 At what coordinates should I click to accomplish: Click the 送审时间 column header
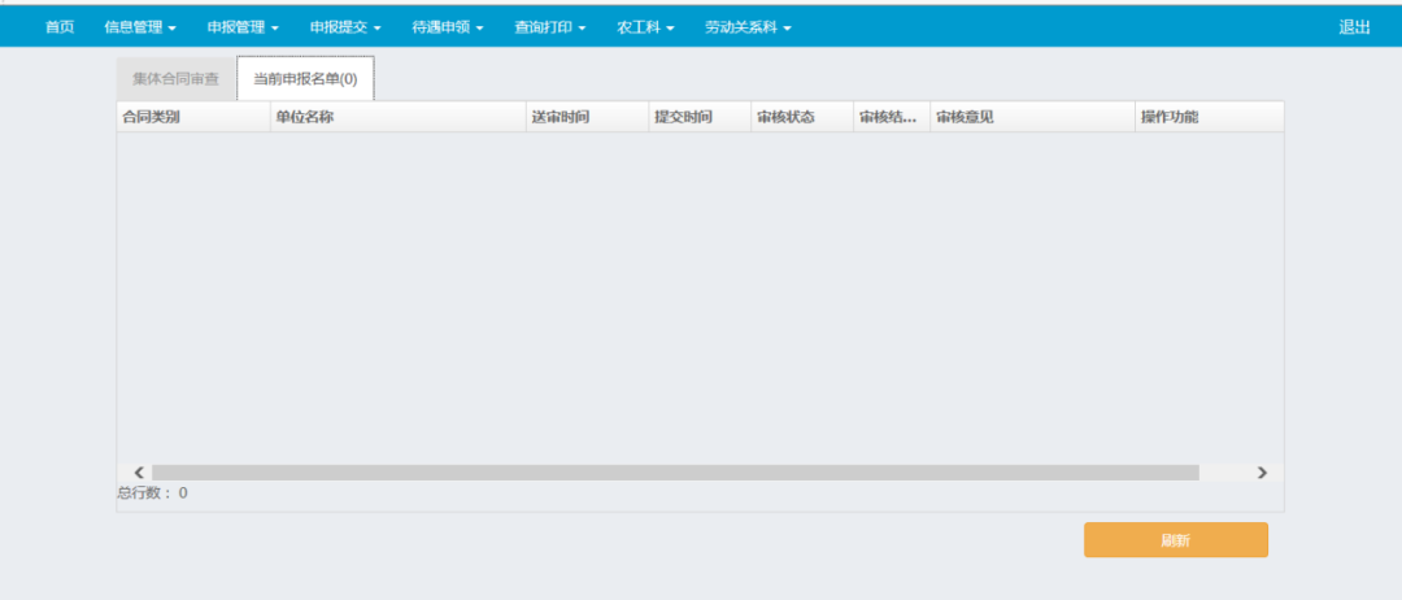click(560, 117)
